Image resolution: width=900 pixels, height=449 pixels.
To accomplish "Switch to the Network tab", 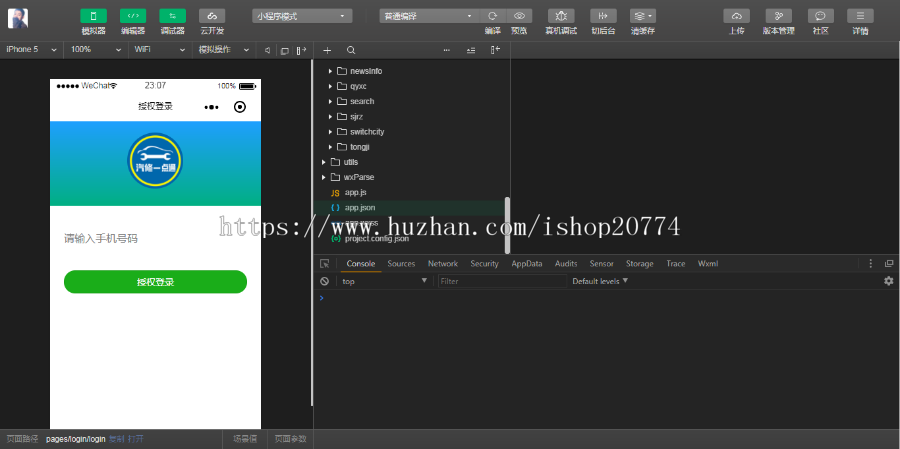I will 442,264.
